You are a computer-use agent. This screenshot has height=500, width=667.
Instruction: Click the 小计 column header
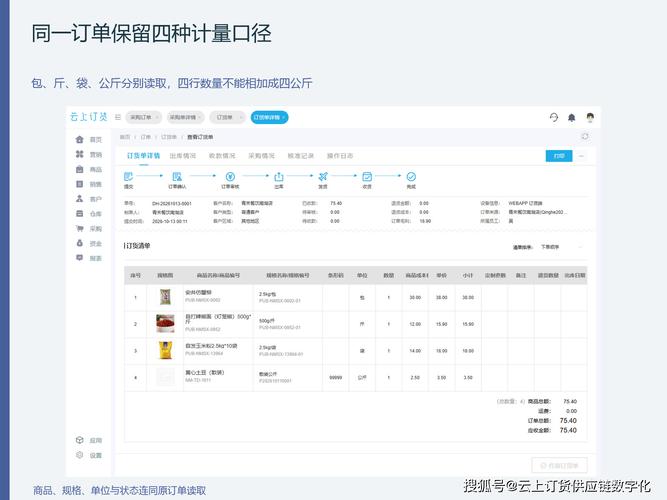(x=468, y=275)
